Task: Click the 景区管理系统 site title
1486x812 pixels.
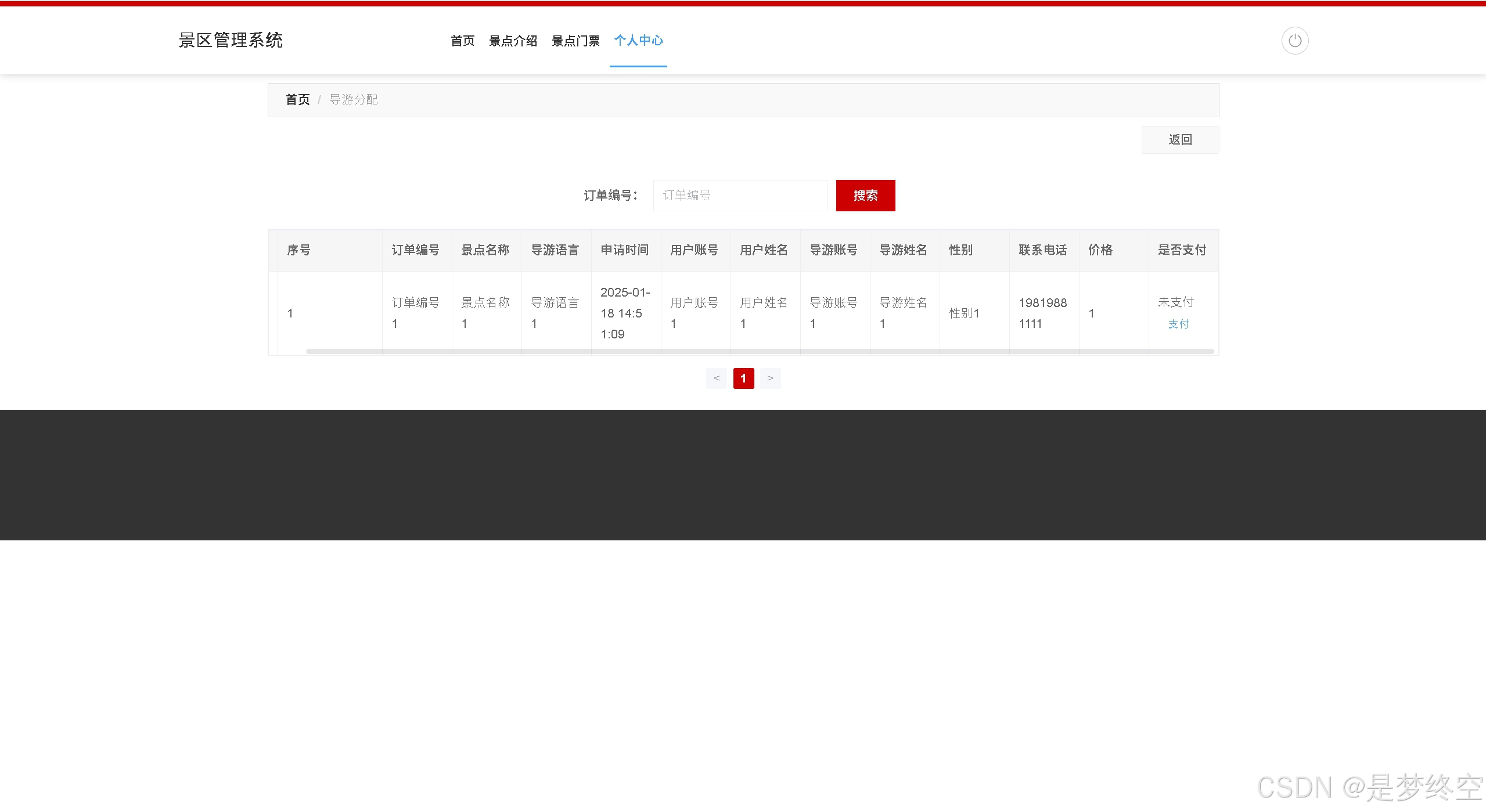Action: [231, 40]
